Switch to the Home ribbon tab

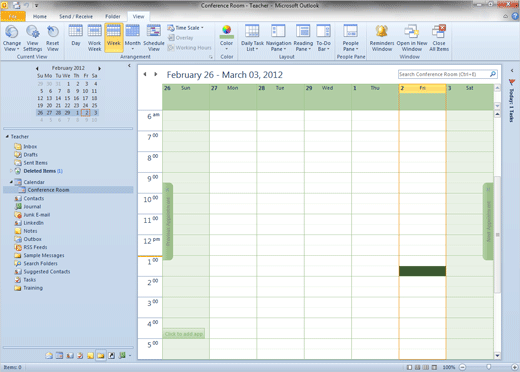[x=40, y=16]
